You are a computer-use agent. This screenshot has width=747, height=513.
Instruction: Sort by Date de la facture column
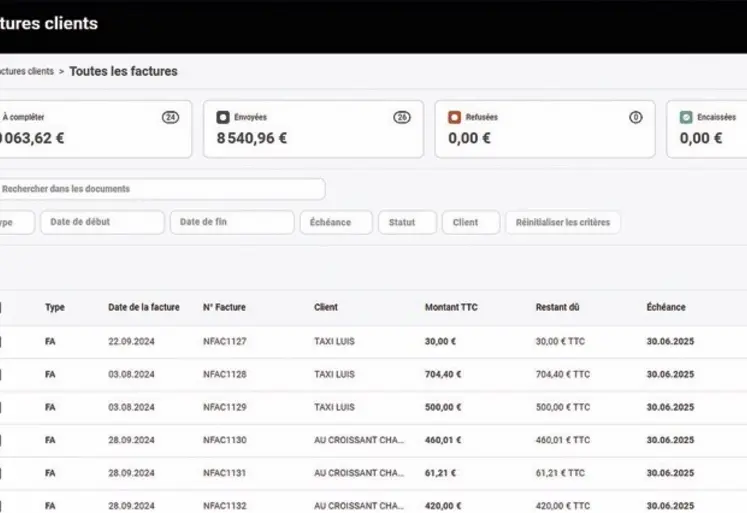click(144, 308)
